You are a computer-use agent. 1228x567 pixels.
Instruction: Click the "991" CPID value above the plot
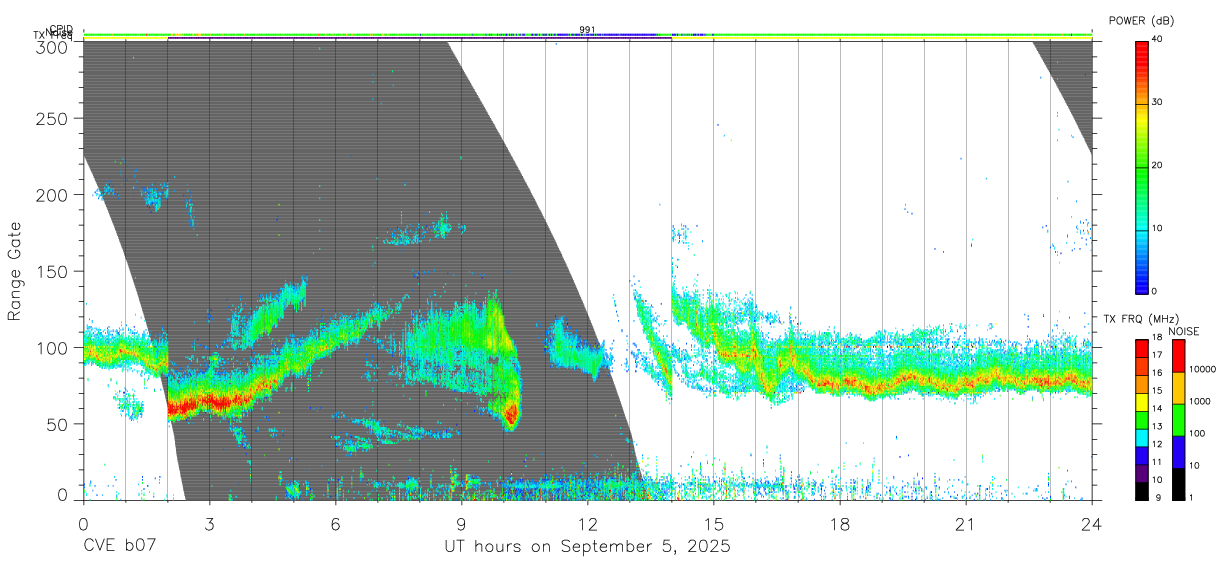click(587, 30)
